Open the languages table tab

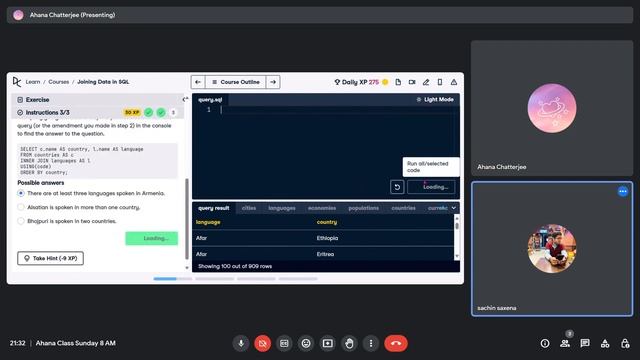tap(282, 208)
